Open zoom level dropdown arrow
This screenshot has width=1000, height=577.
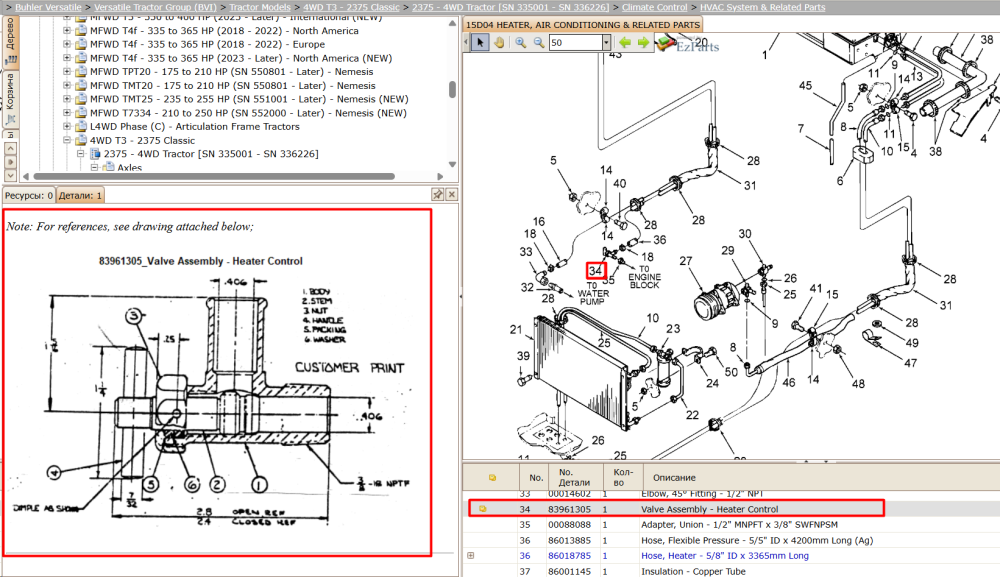pyautogui.click(x=606, y=42)
